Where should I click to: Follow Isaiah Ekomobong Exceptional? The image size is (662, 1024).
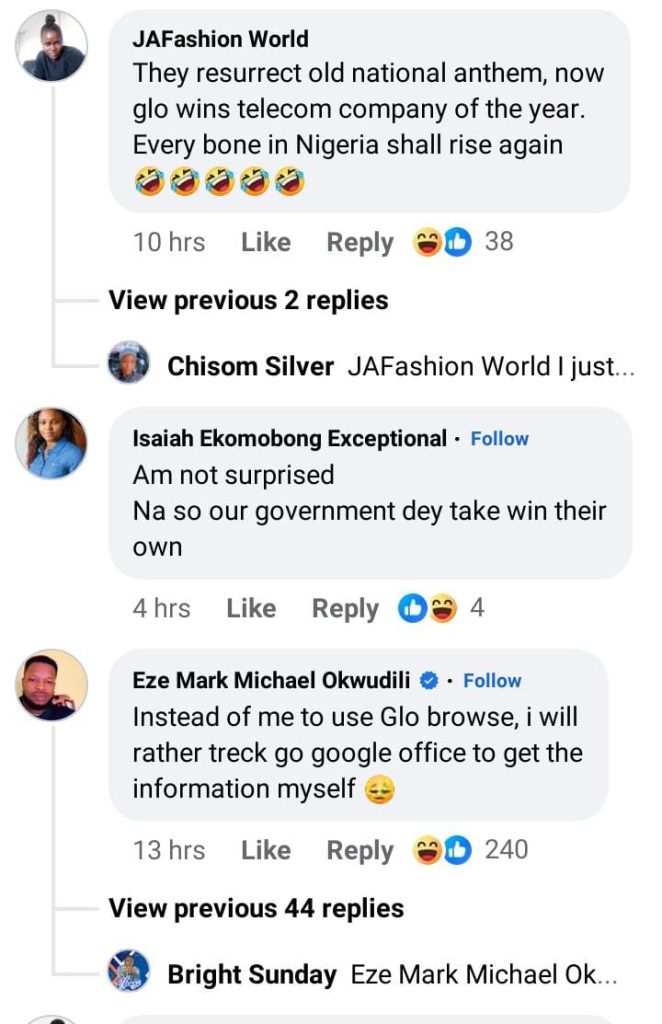pyautogui.click(x=500, y=439)
